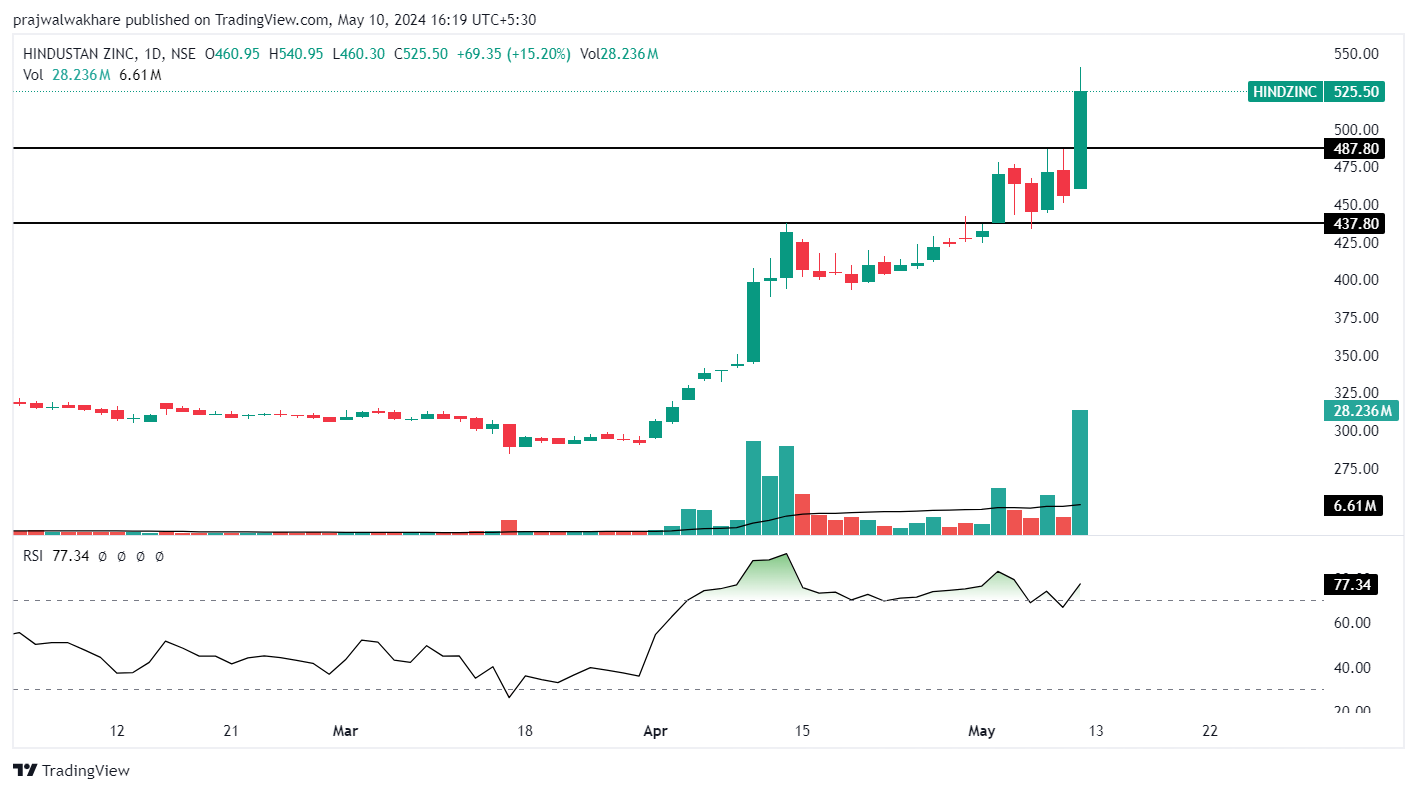Click the 60.00 RSI axis label
The width and height of the screenshot is (1417, 792).
[x=1352, y=623]
